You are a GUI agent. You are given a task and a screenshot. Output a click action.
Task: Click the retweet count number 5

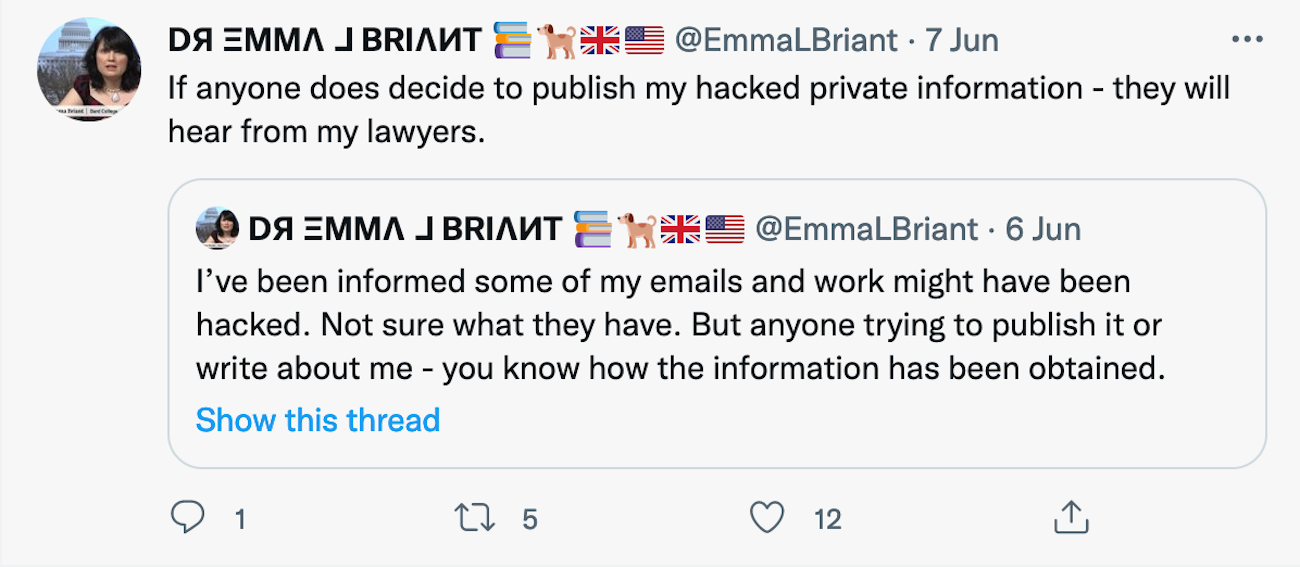coord(530,519)
